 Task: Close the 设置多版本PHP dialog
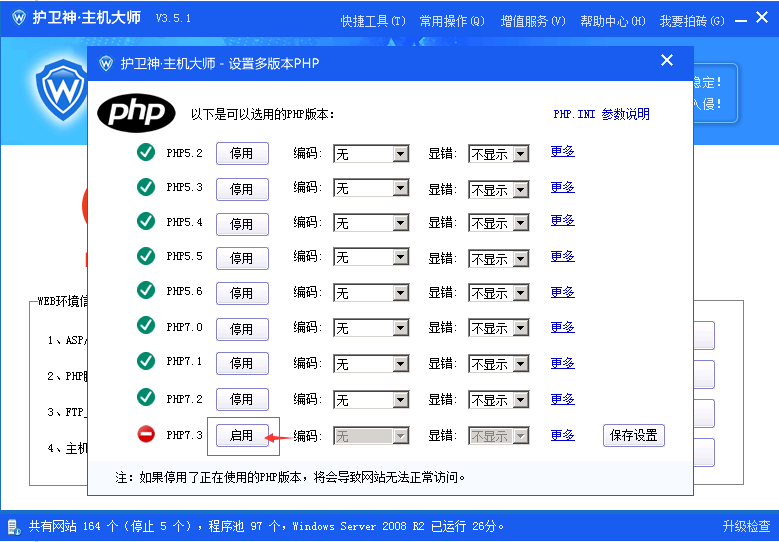pos(667,61)
